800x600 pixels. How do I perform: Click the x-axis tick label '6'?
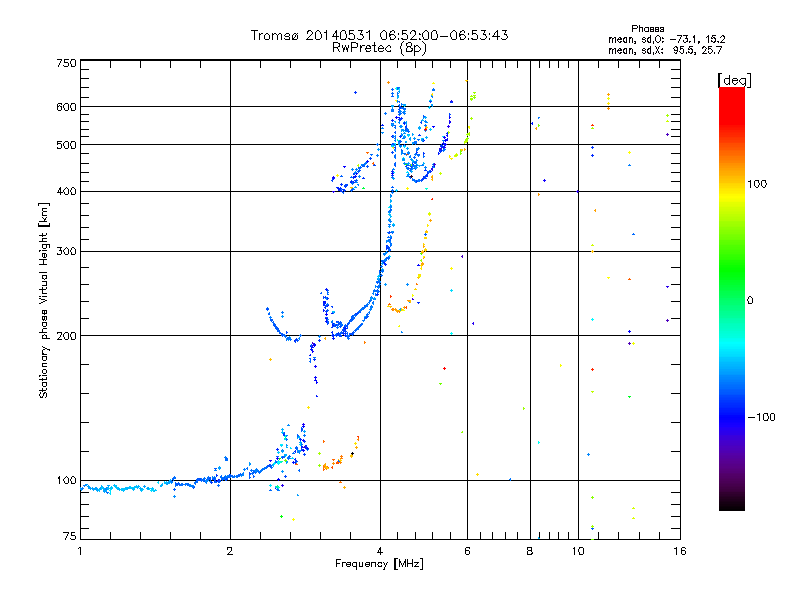click(x=467, y=551)
